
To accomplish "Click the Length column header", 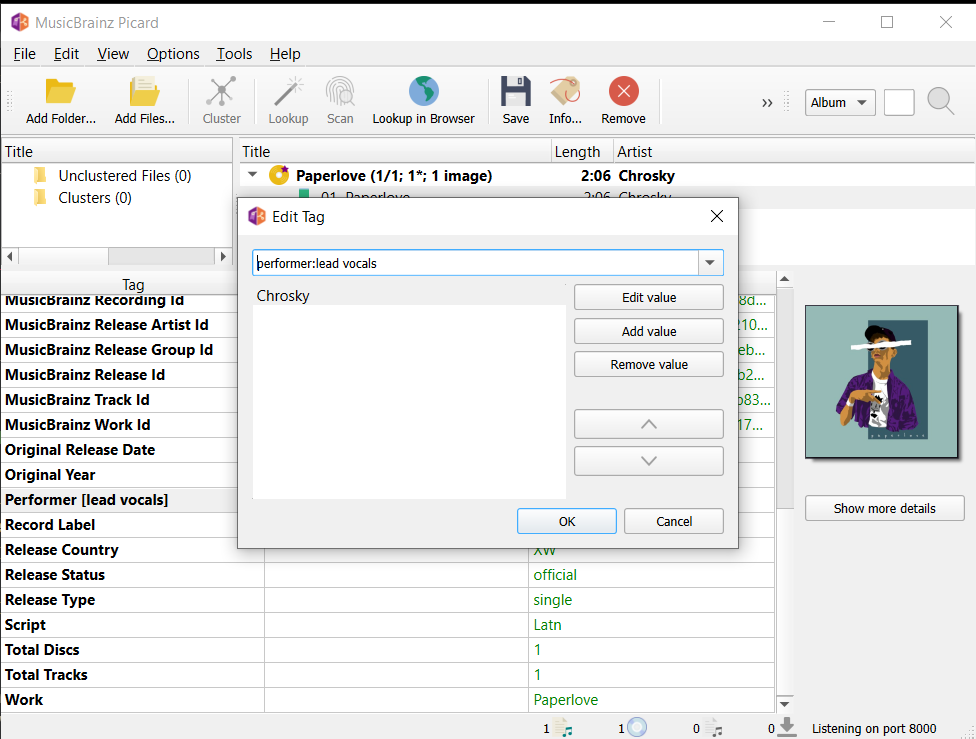I will pos(583,151).
